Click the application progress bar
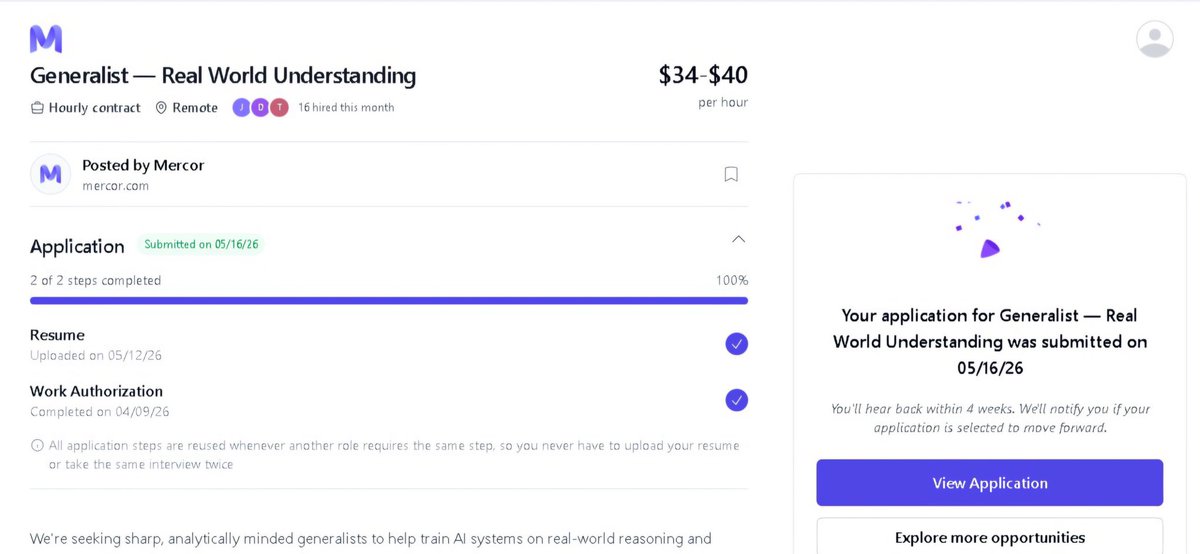 [x=389, y=300]
